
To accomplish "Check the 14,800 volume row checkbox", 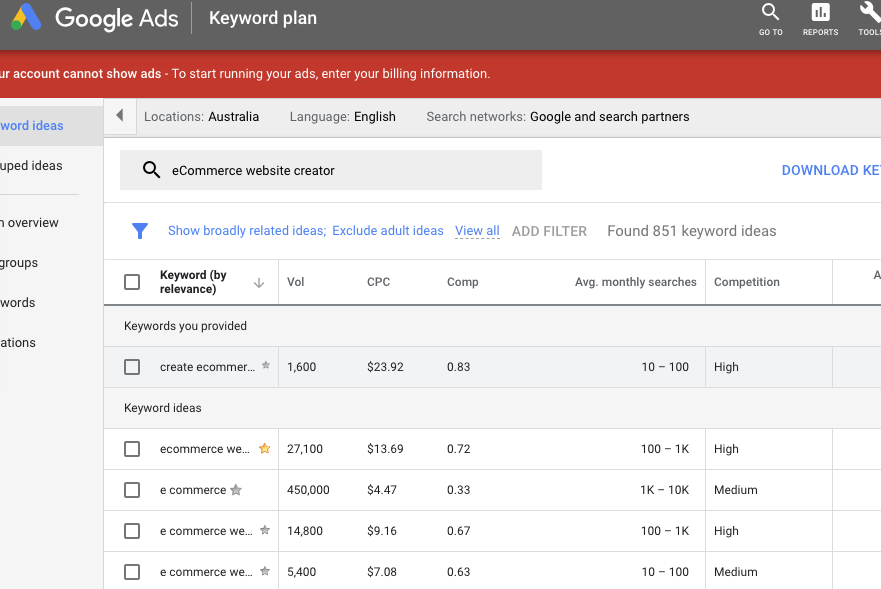I will (x=132, y=531).
